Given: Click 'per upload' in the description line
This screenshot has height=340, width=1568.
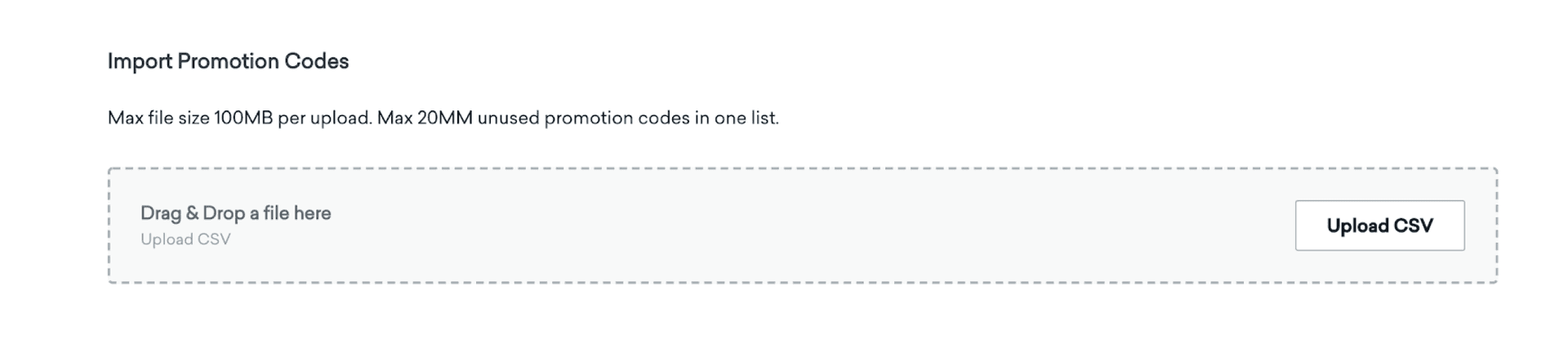Looking at the screenshot, I should 324,119.
